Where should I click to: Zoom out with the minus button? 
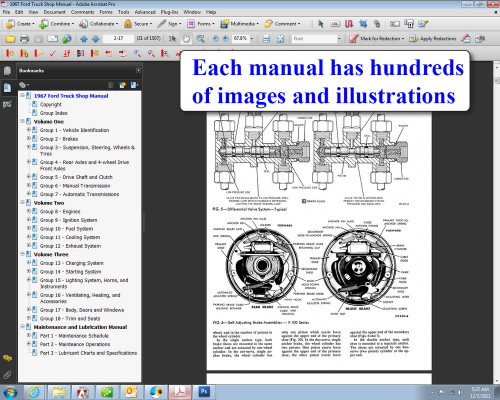(x=216, y=39)
